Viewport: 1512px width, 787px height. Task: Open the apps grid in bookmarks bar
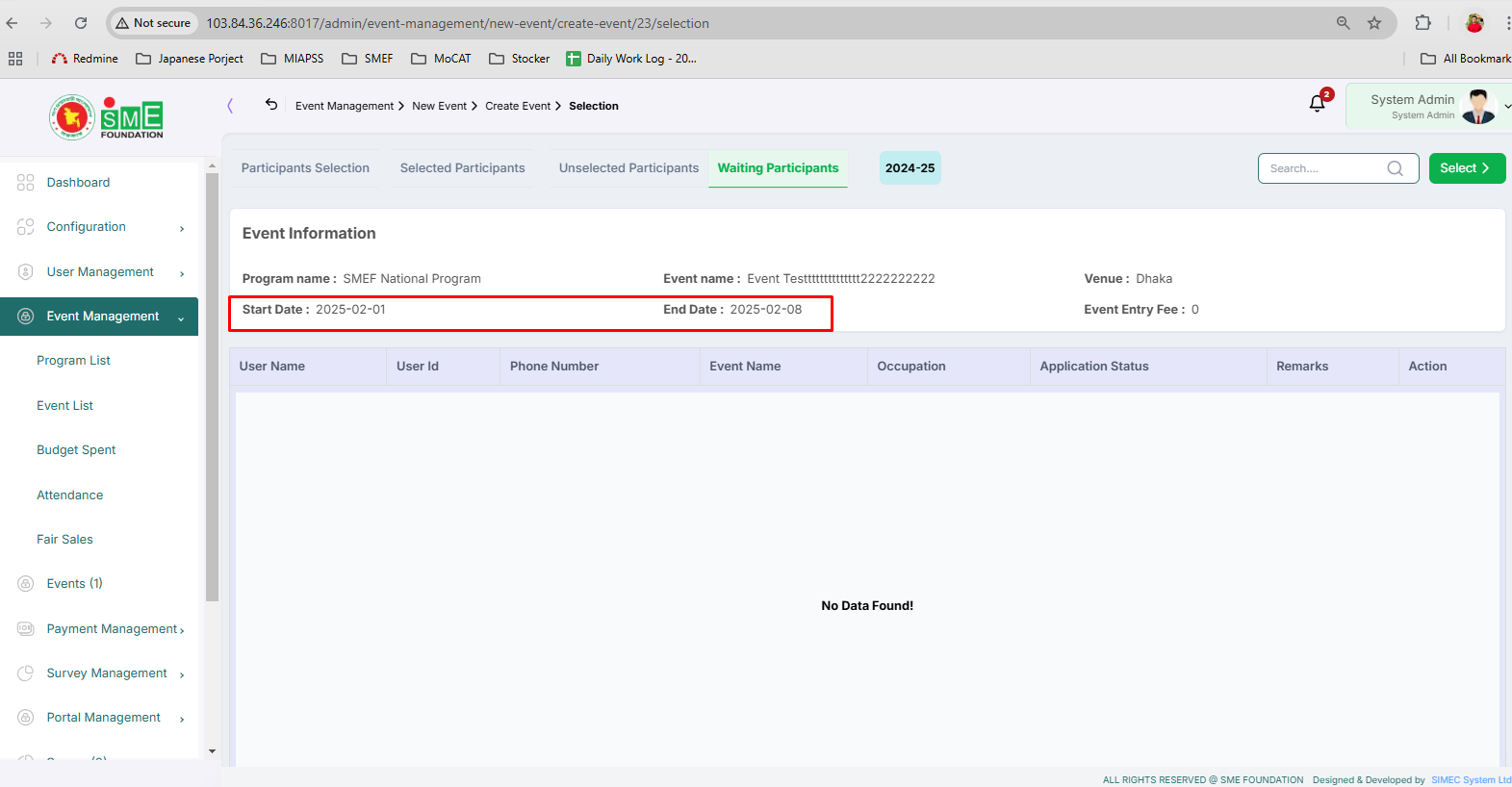[15, 59]
